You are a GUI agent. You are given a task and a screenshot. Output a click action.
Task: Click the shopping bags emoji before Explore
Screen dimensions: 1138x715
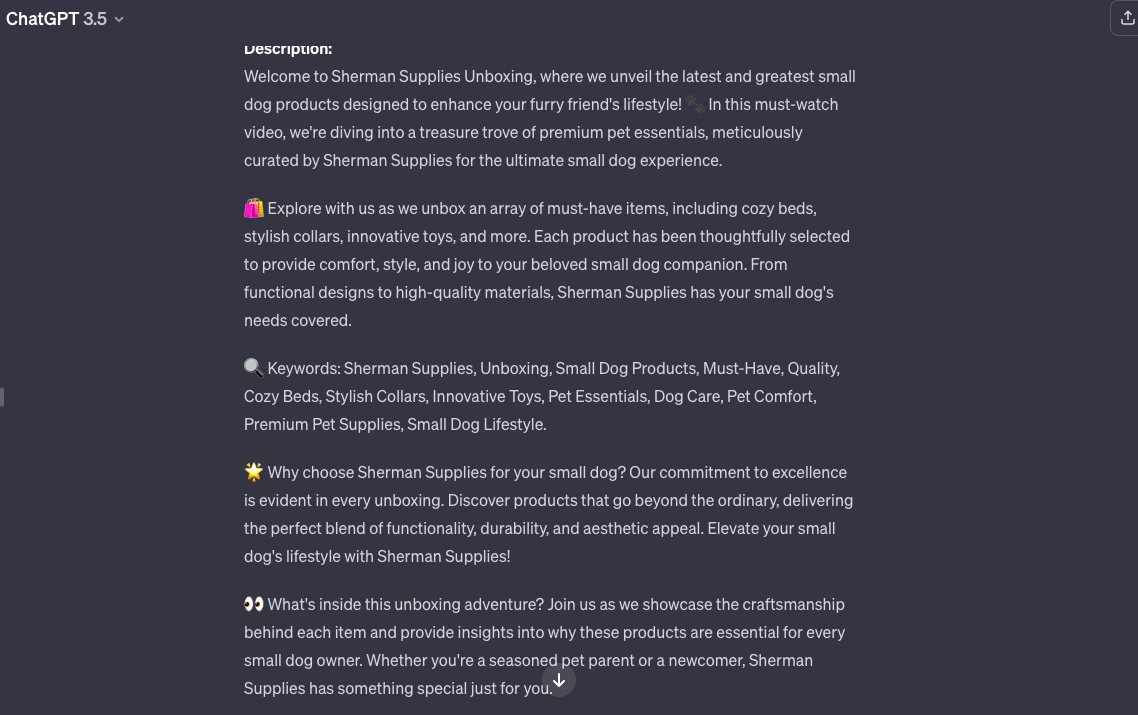(253, 208)
